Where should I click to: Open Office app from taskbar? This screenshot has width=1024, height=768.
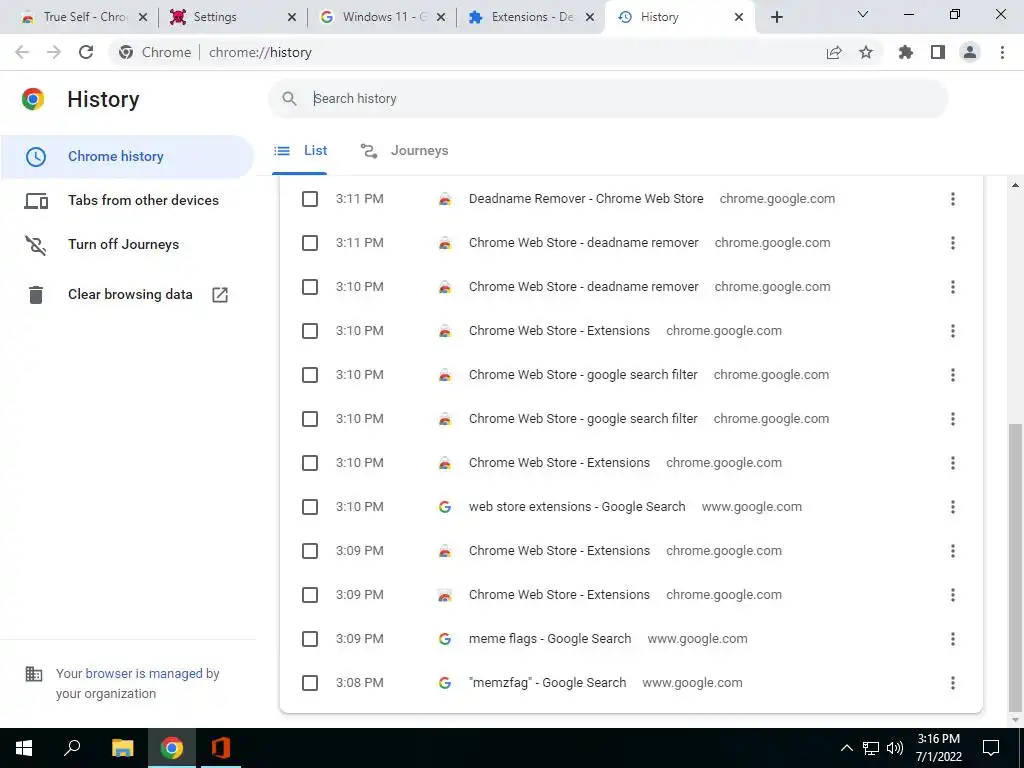click(221, 748)
